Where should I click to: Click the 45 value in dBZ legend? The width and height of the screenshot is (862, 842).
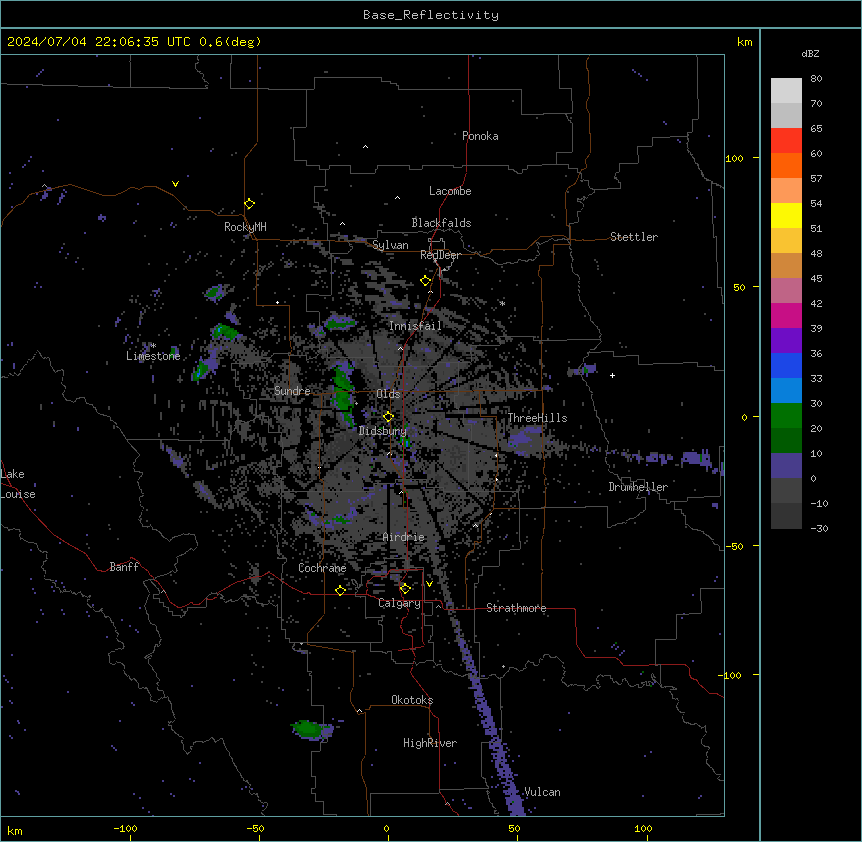816,279
